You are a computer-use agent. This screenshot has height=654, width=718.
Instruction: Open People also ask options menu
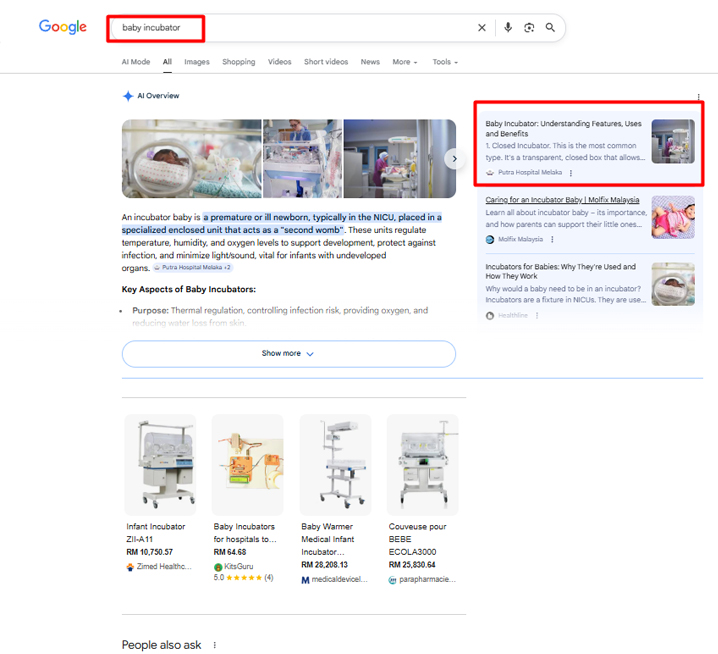[214, 645]
